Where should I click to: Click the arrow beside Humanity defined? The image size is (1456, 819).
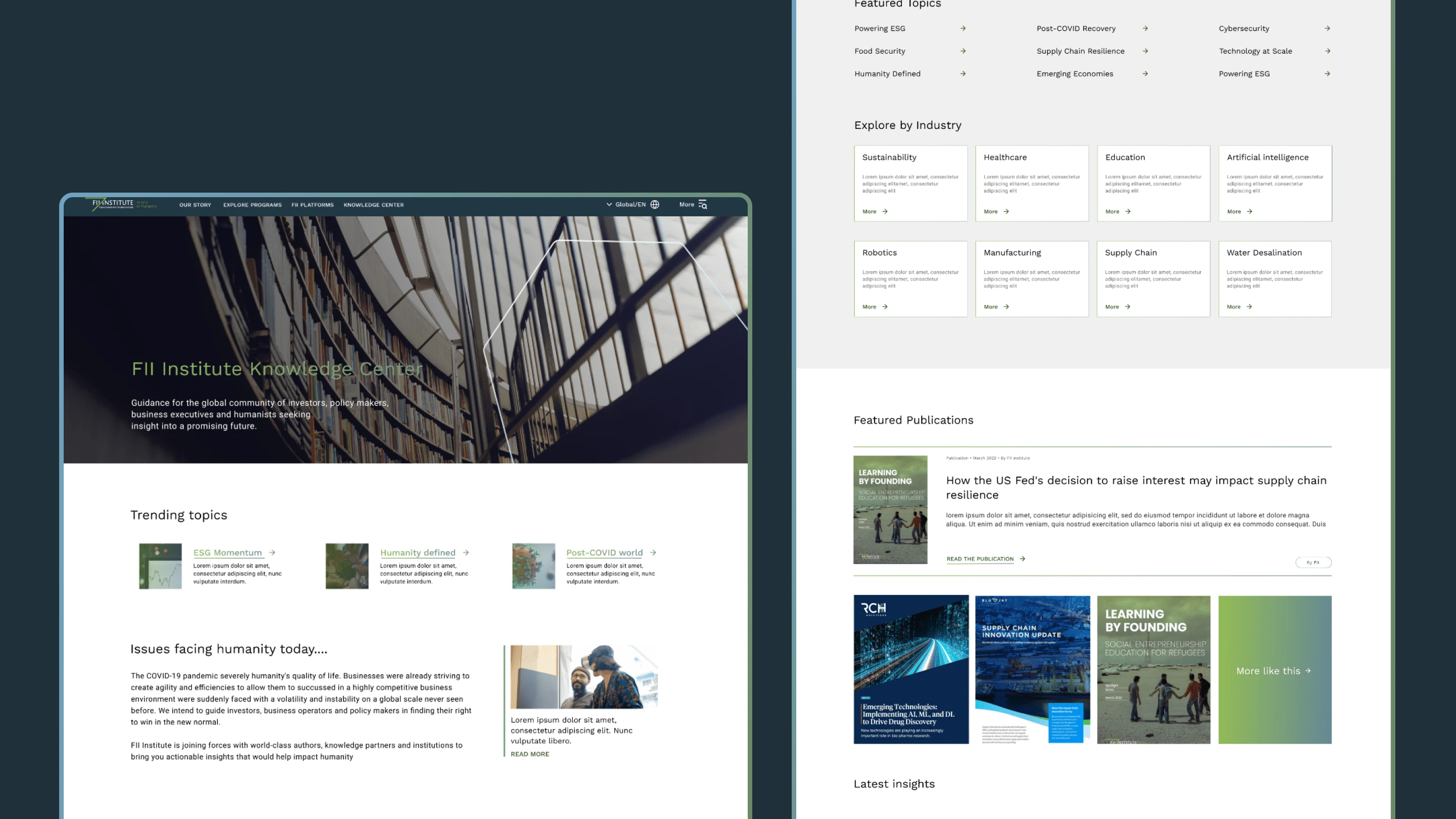[466, 553]
